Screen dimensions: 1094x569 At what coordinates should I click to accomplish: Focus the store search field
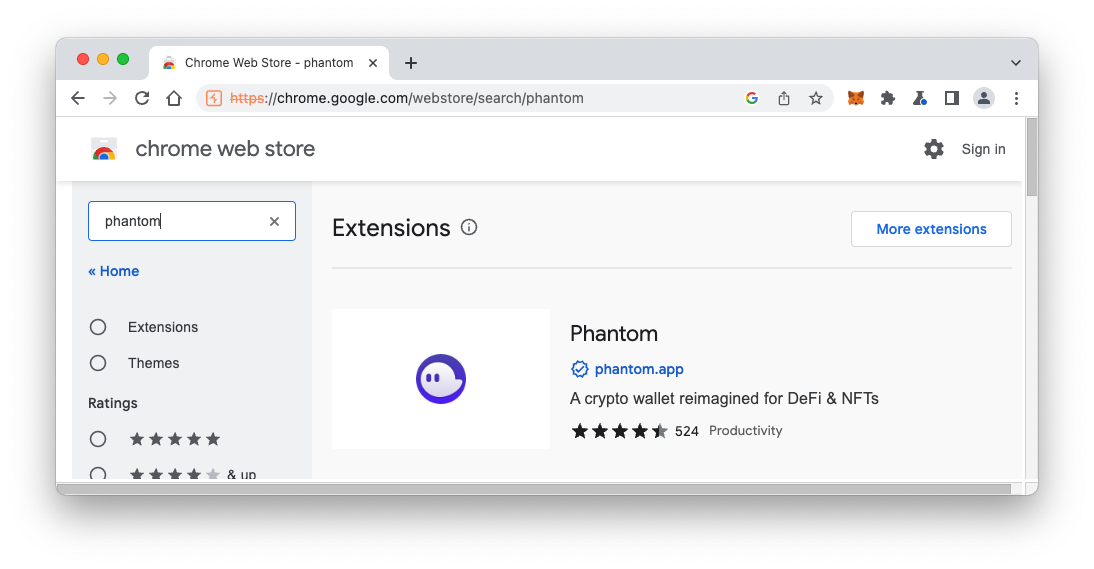click(192, 221)
